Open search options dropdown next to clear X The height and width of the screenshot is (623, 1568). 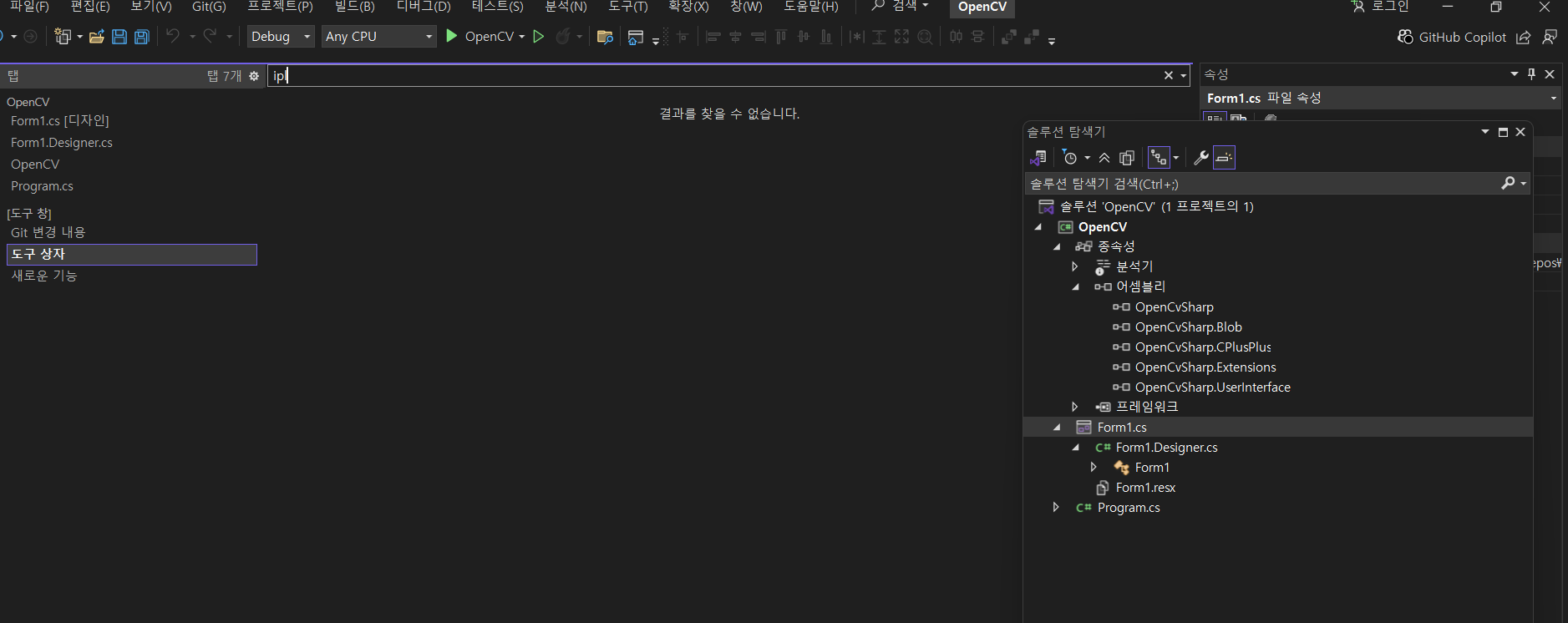1184,76
